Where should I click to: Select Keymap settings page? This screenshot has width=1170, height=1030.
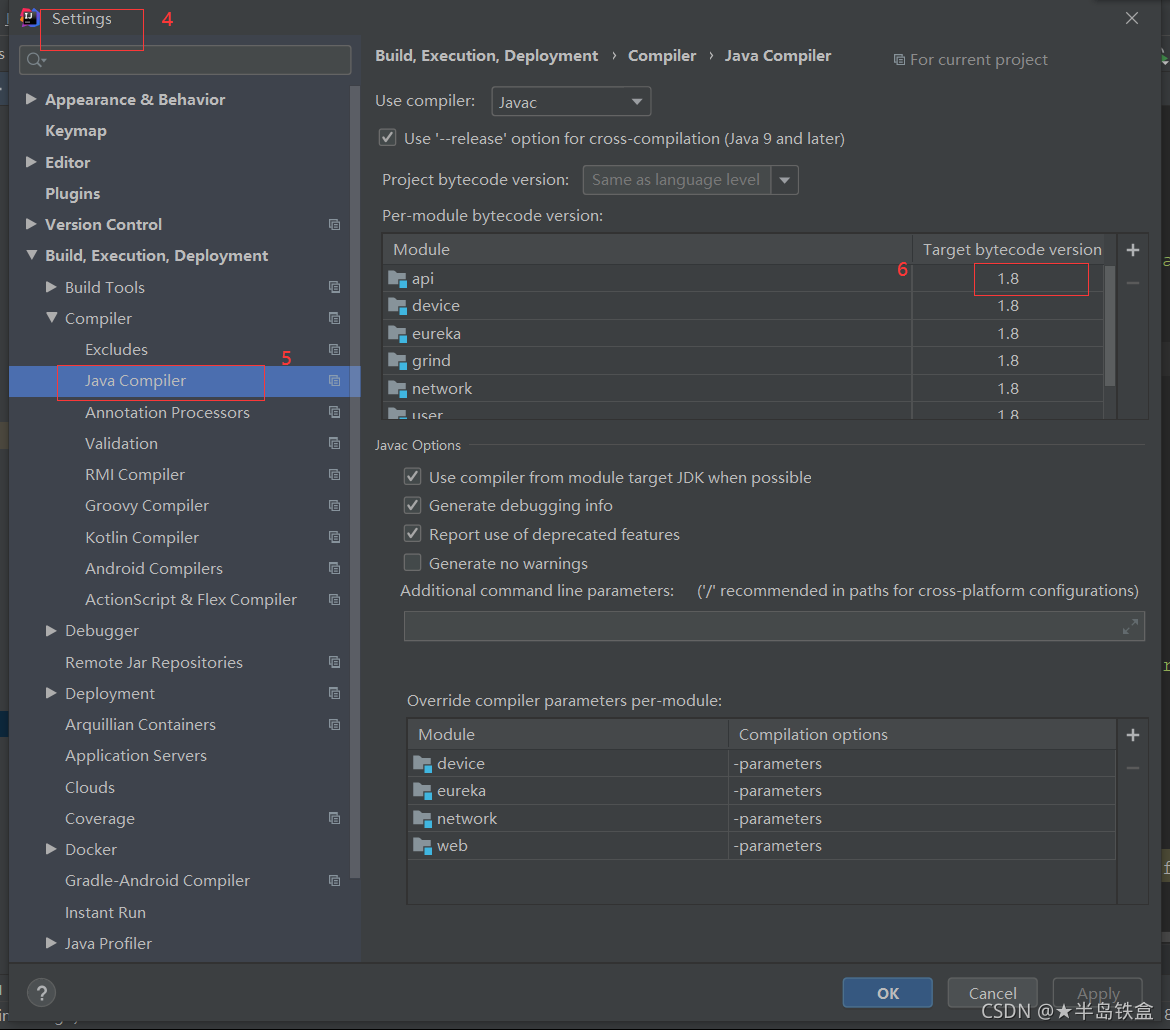pyautogui.click(x=75, y=131)
